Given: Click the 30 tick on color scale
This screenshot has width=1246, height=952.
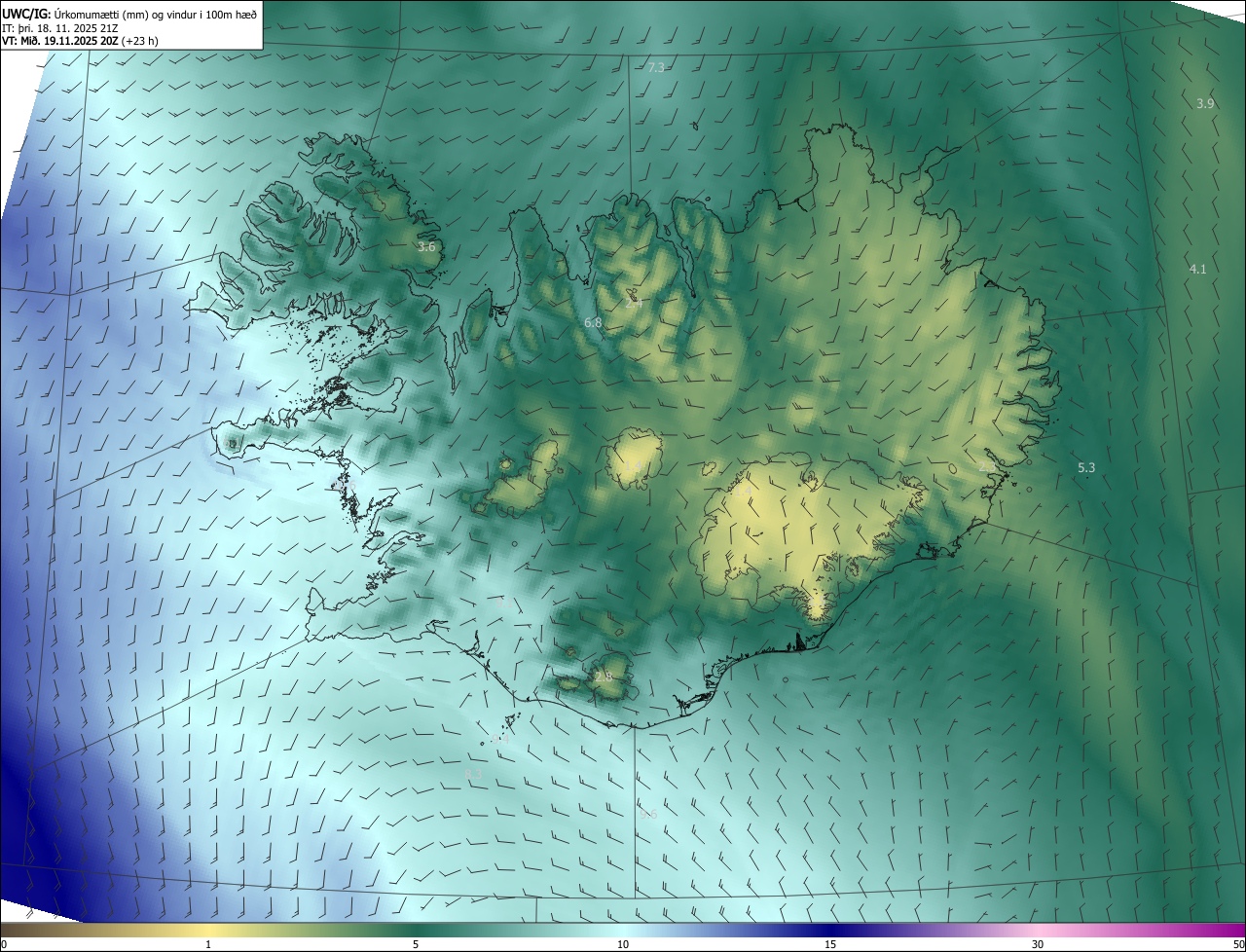Looking at the screenshot, I should point(1038,944).
